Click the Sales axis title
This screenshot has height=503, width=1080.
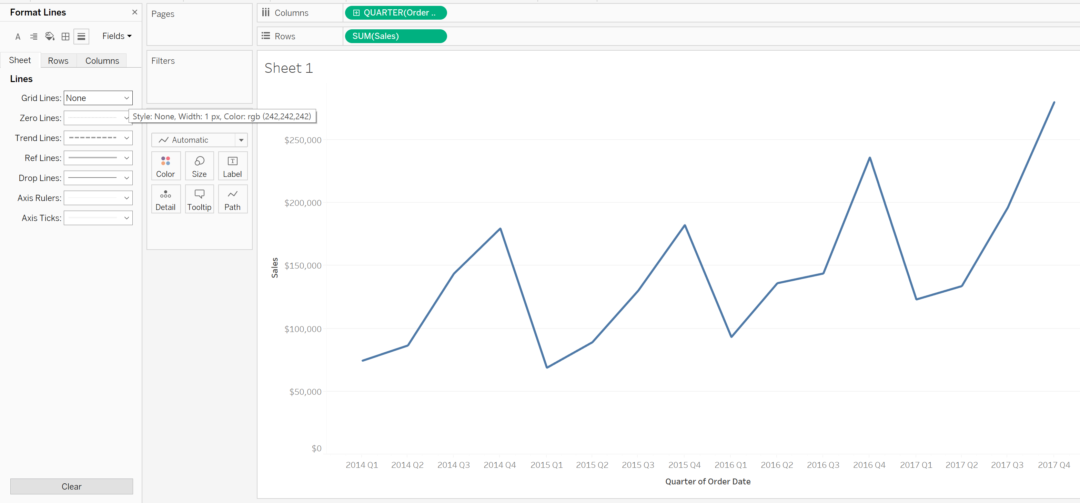tap(275, 267)
